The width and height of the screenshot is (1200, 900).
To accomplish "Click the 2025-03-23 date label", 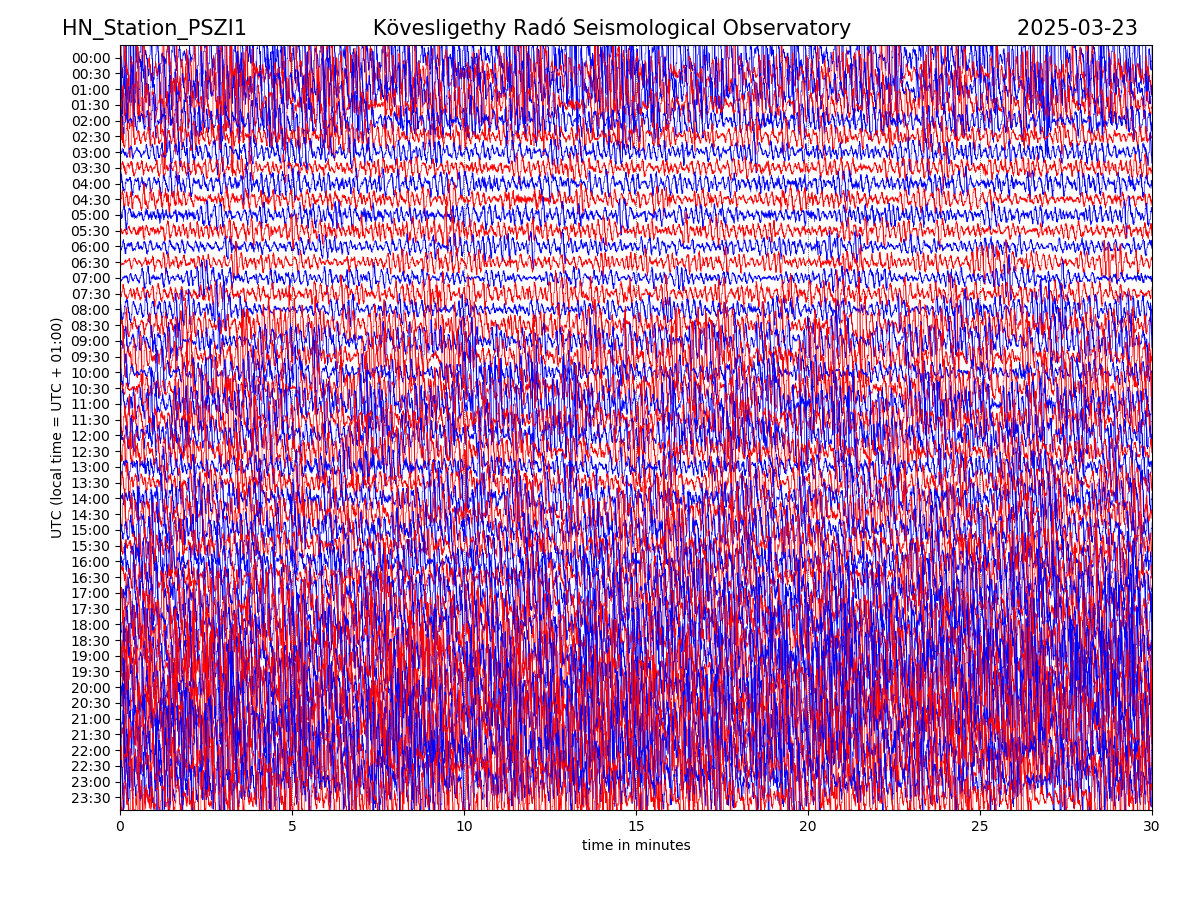I will point(1077,28).
